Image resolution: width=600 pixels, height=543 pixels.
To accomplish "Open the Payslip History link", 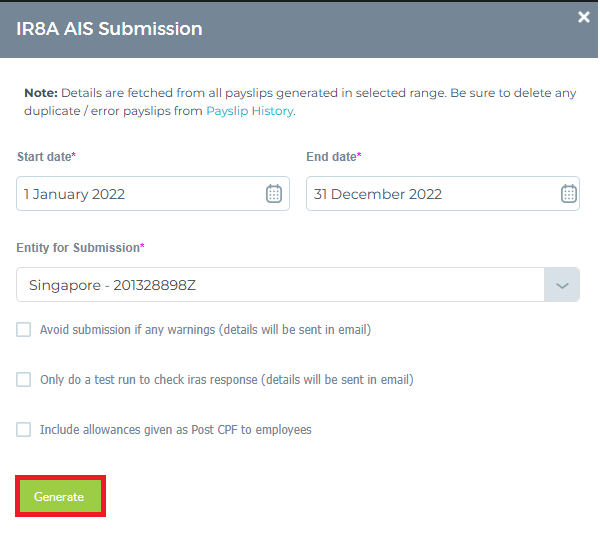I will tap(250, 111).
